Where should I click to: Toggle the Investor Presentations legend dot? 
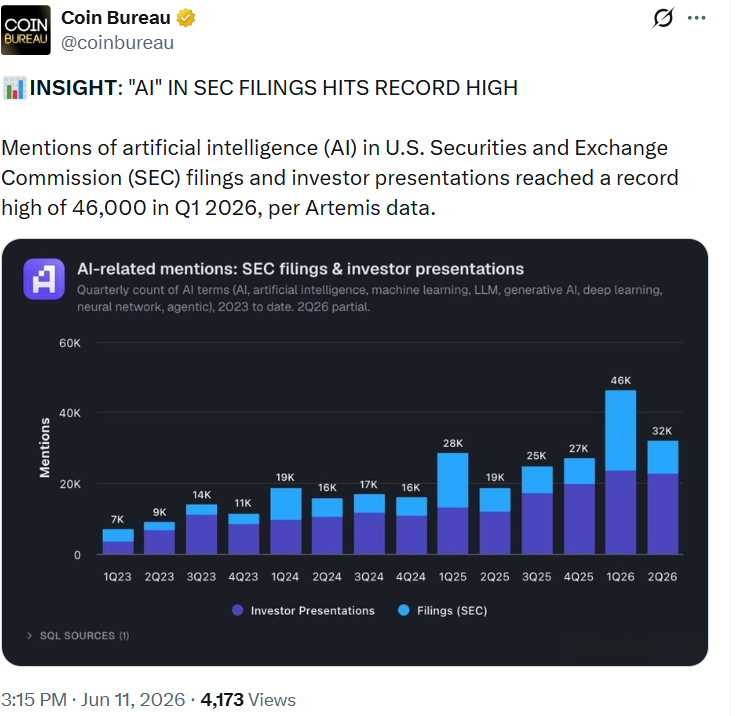pyautogui.click(x=238, y=610)
